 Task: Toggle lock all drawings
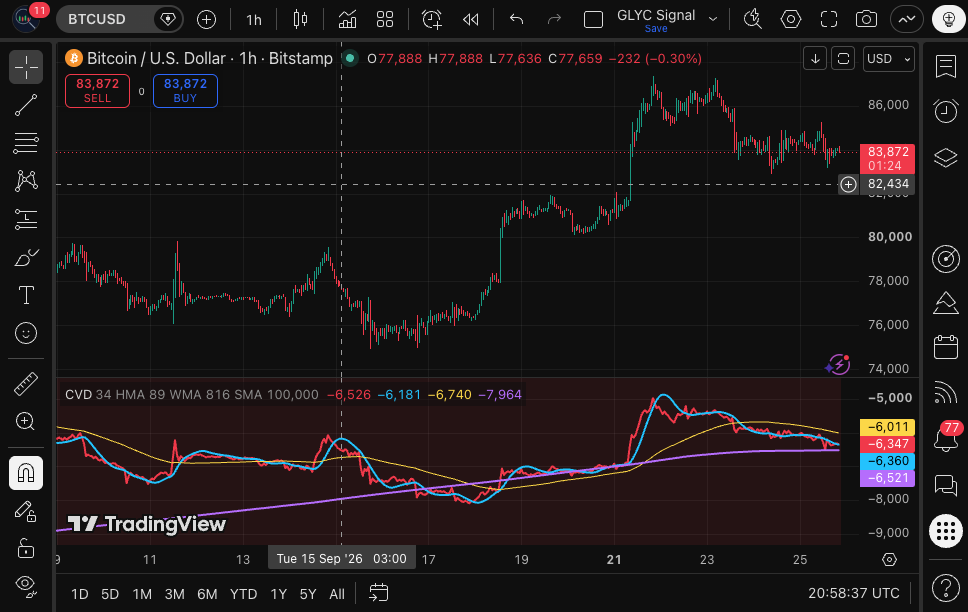(x=26, y=548)
